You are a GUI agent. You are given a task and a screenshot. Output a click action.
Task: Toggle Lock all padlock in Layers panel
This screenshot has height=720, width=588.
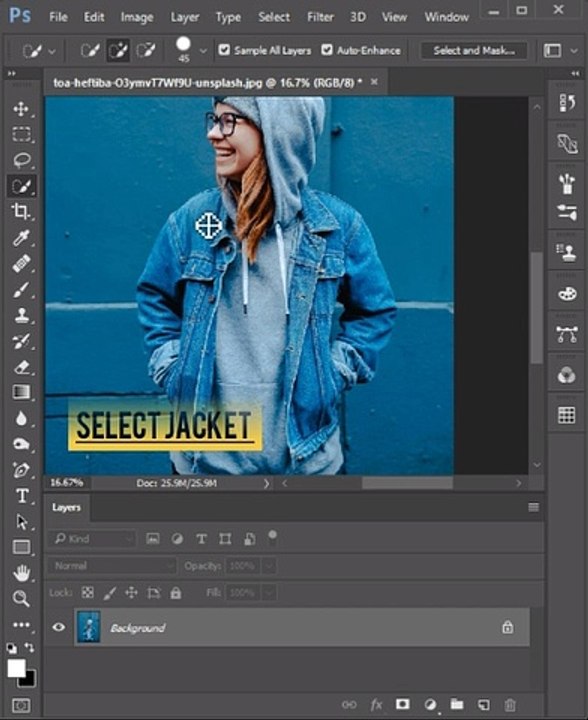(x=175, y=592)
